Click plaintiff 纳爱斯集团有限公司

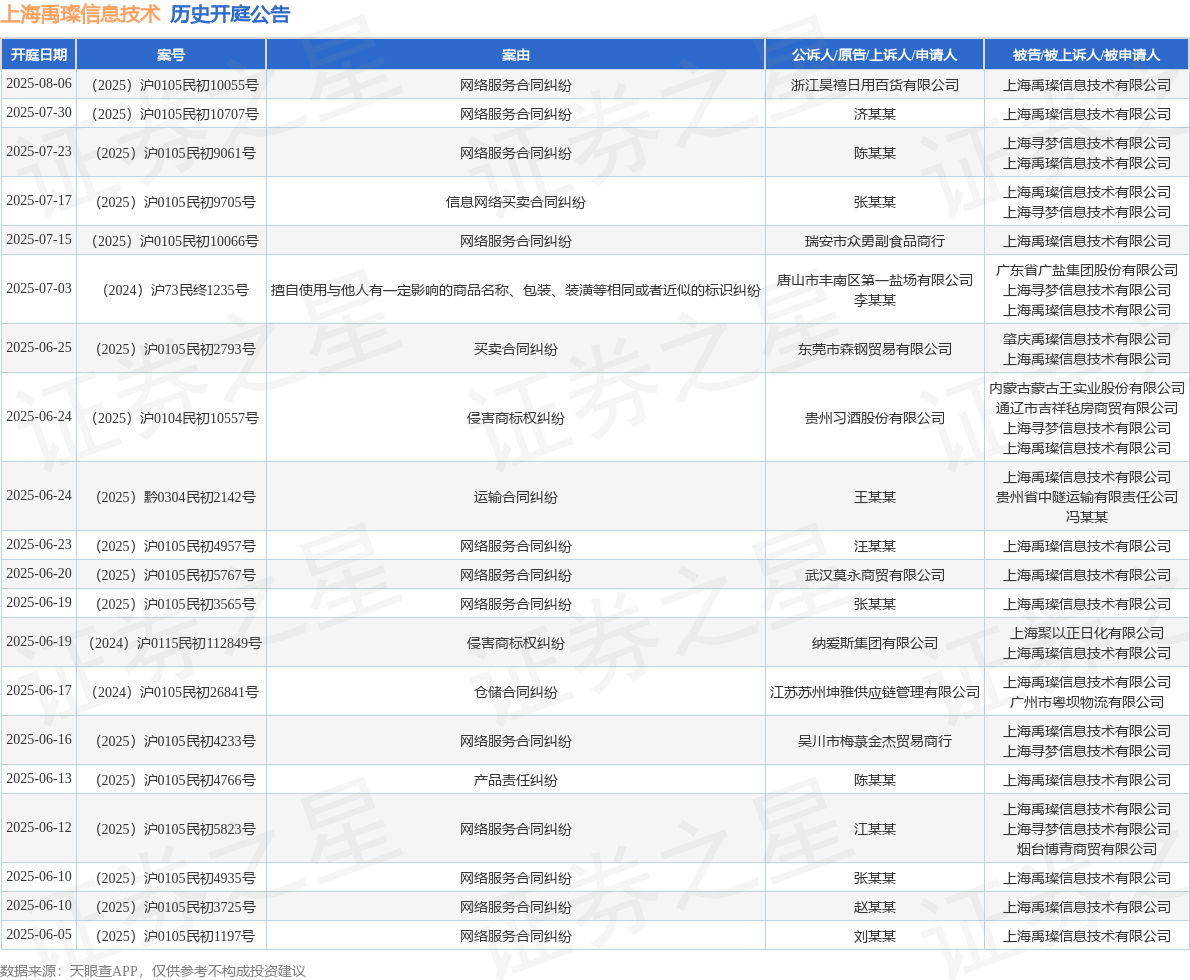pyautogui.click(x=874, y=643)
